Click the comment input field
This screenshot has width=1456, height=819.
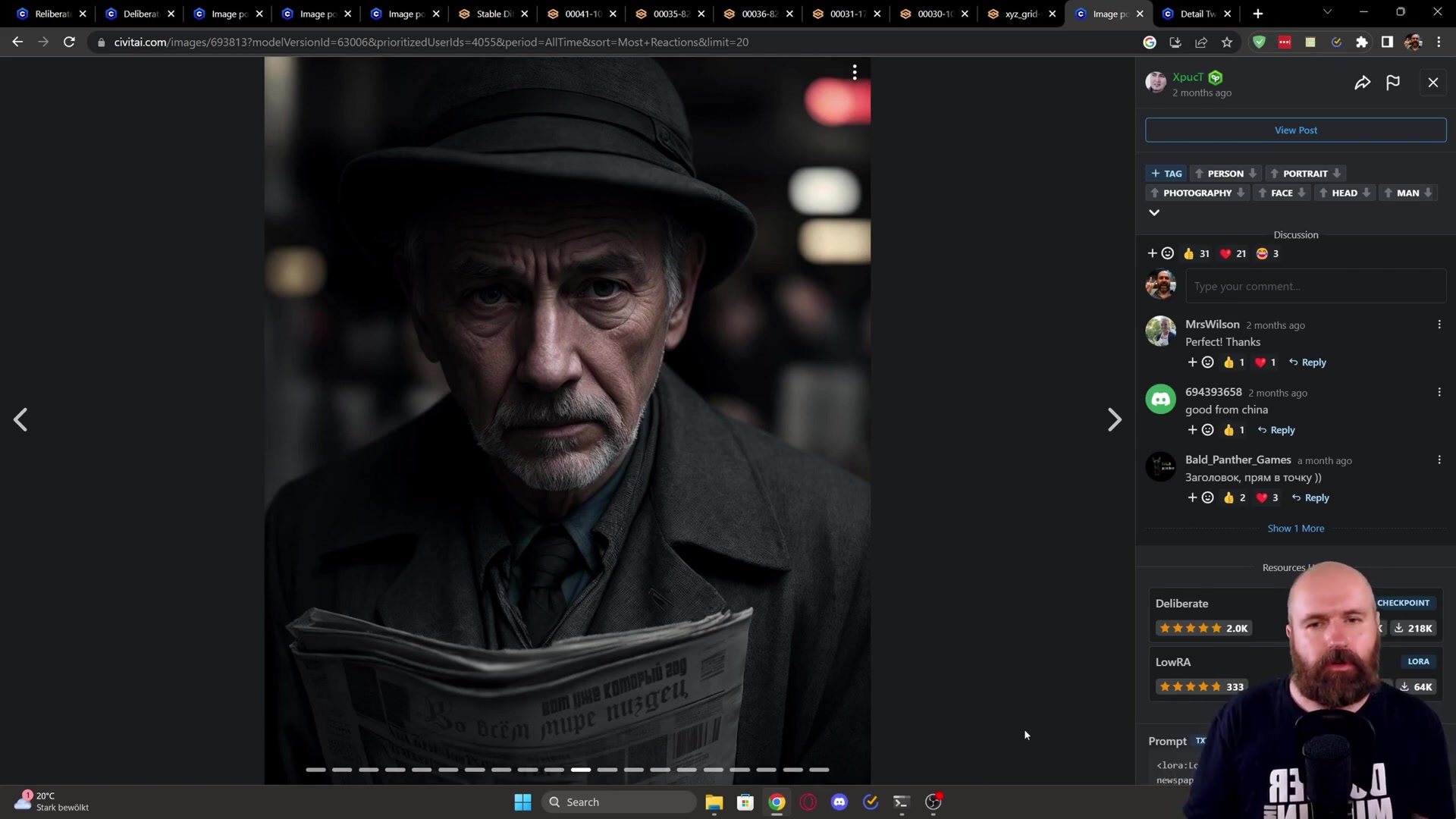click(1315, 286)
